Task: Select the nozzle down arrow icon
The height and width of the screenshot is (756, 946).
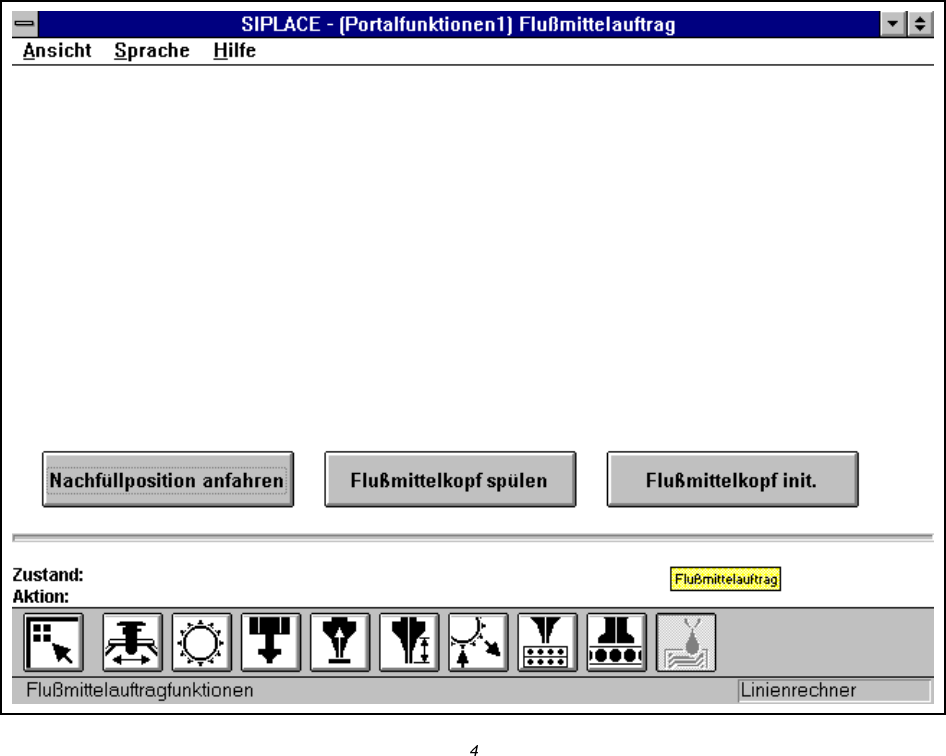Action: point(270,643)
